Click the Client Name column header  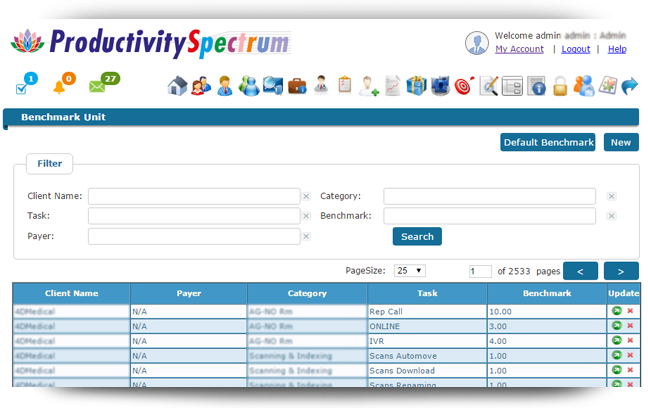[x=71, y=294]
